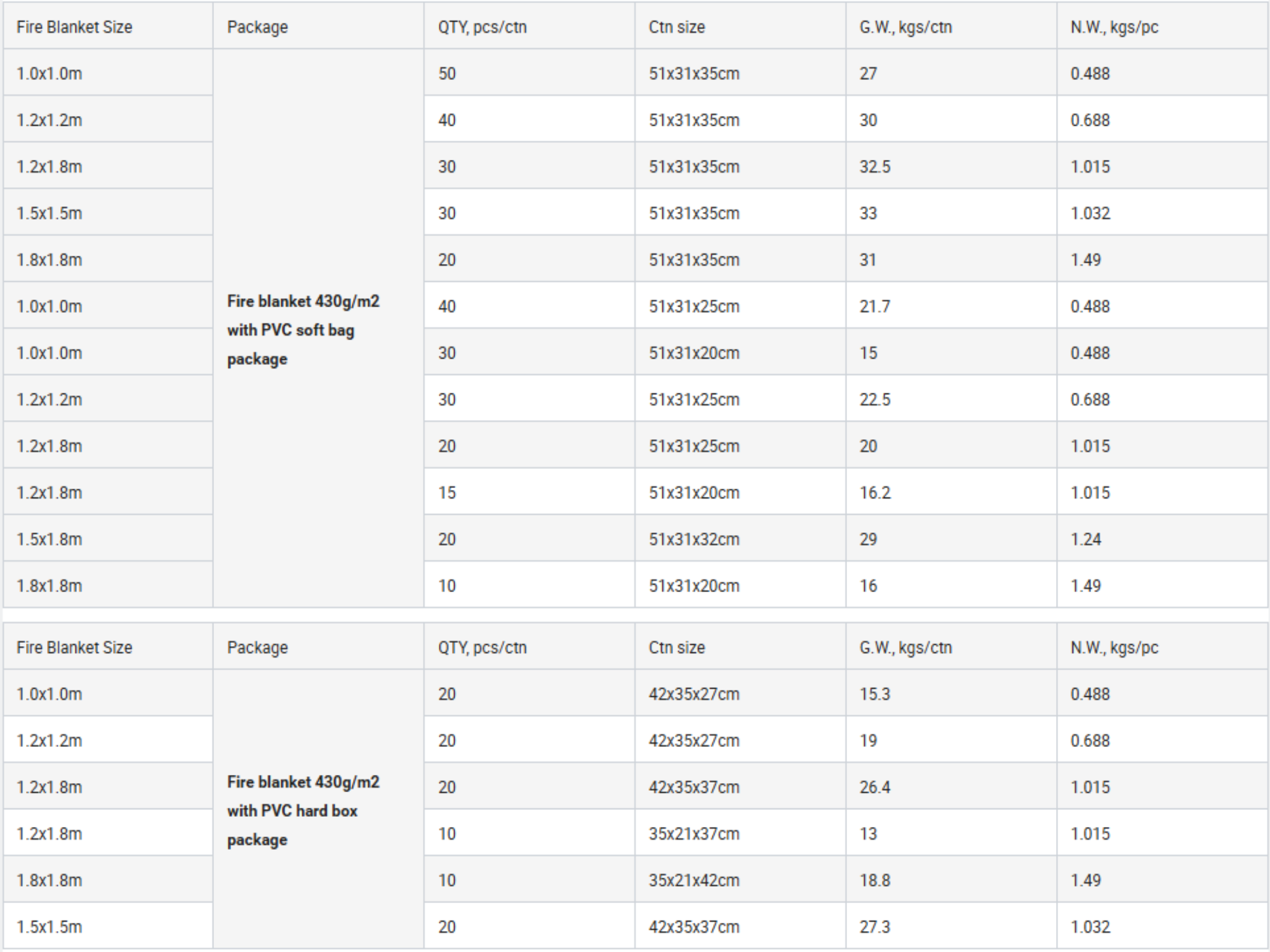Select the gross weight value 18.8
The image size is (1270, 952).
tap(875, 880)
